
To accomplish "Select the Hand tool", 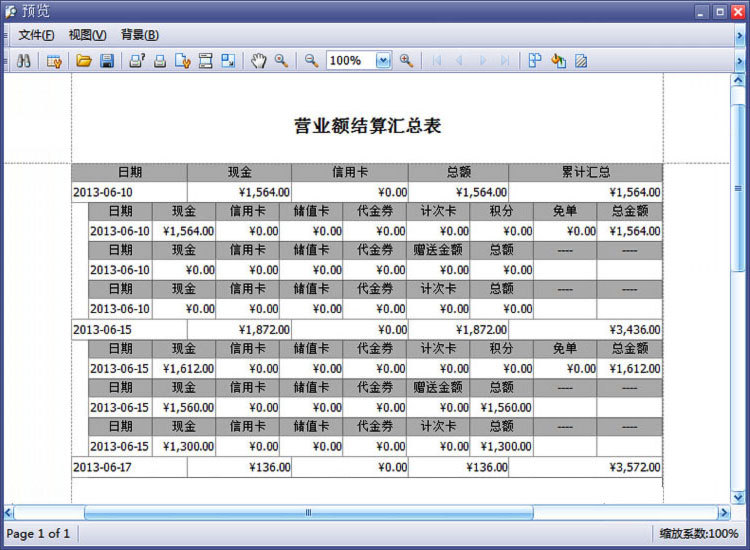I will [259, 61].
